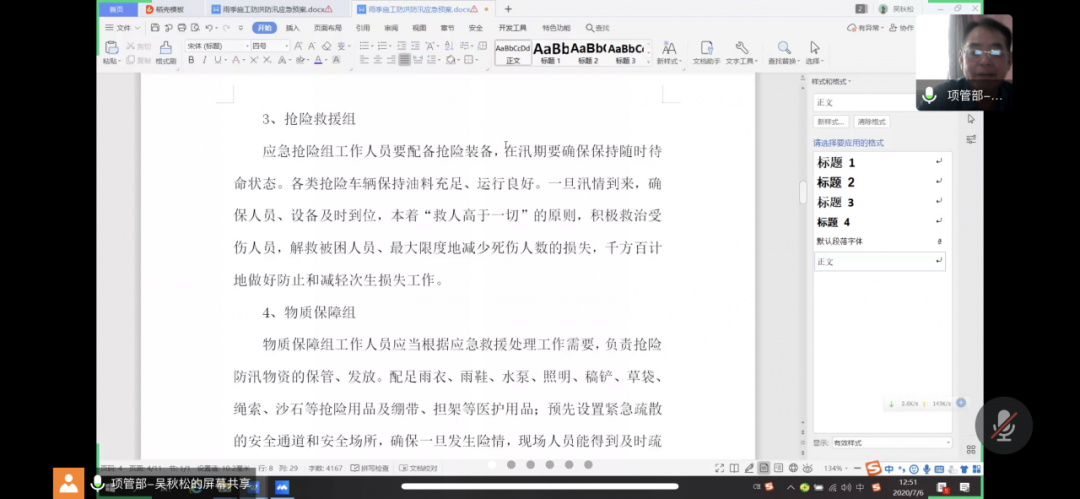Click the font color A swatch

point(319,60)
